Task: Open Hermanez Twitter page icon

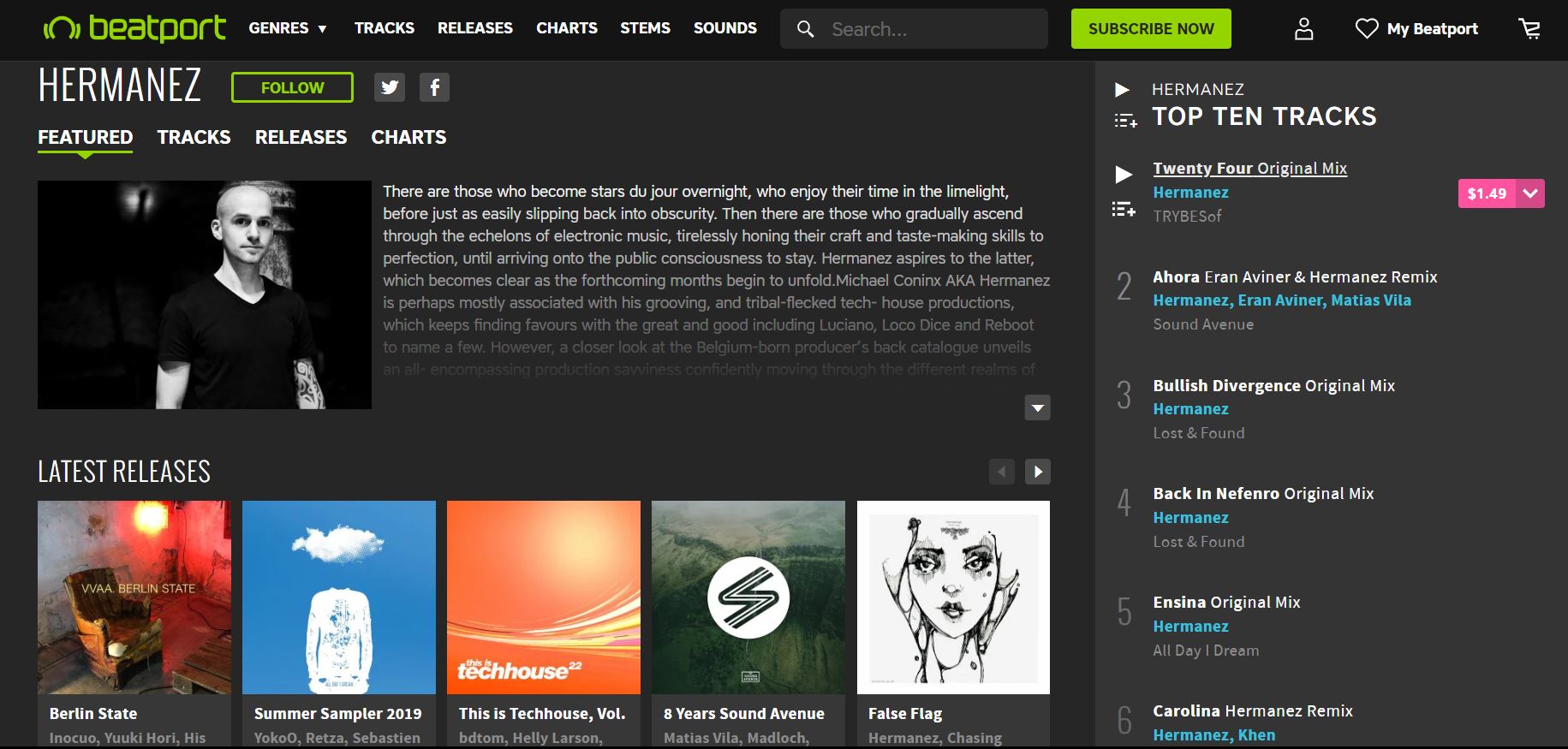Action: 390,87
